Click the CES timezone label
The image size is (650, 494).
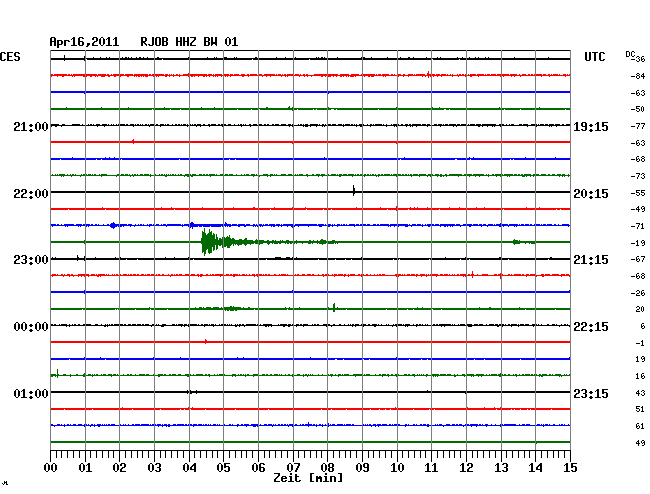pos(10,57)
